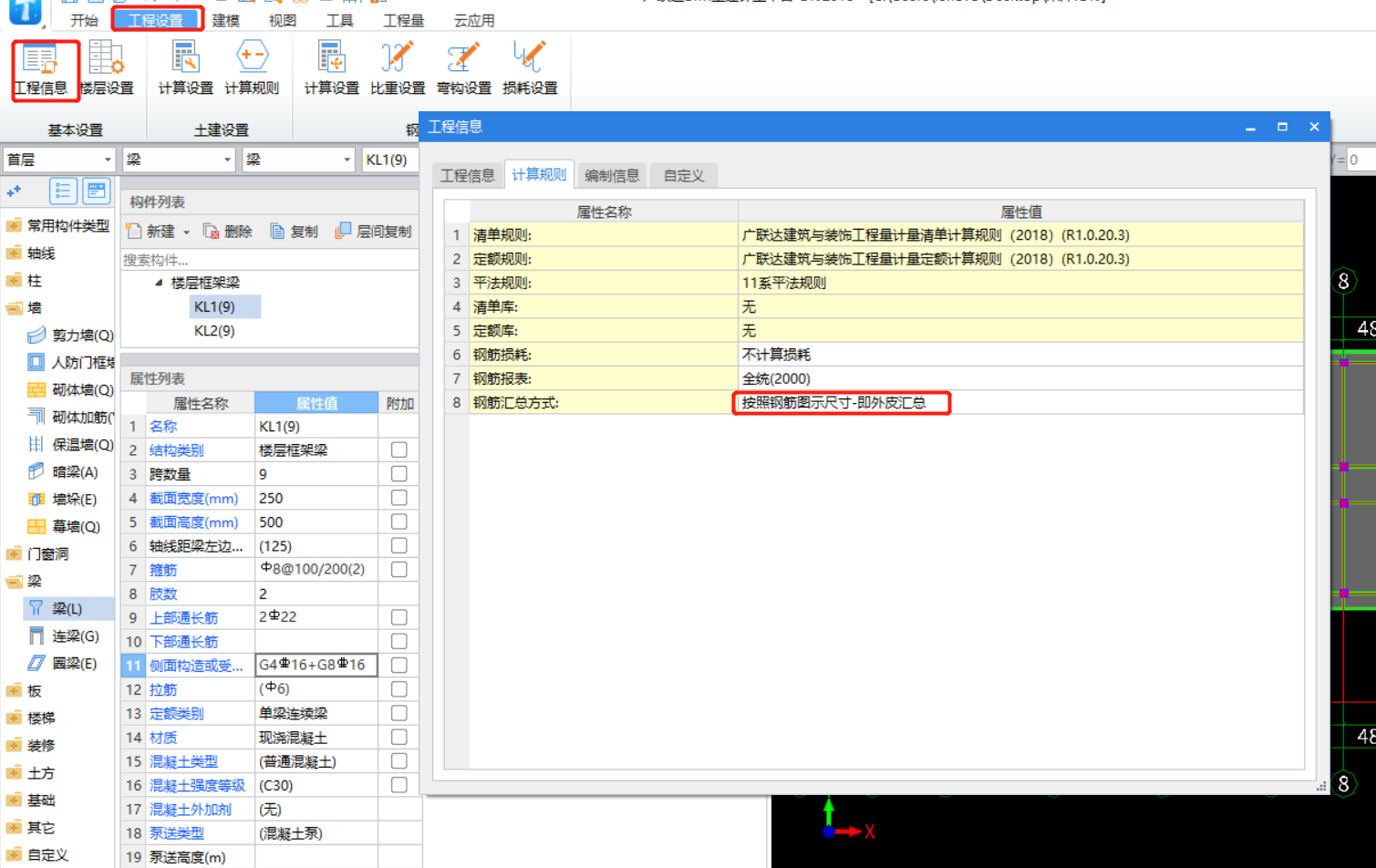Open 损耗设置 tool
This screenshot has width=1376, height=868.
[x=530, y=68]
